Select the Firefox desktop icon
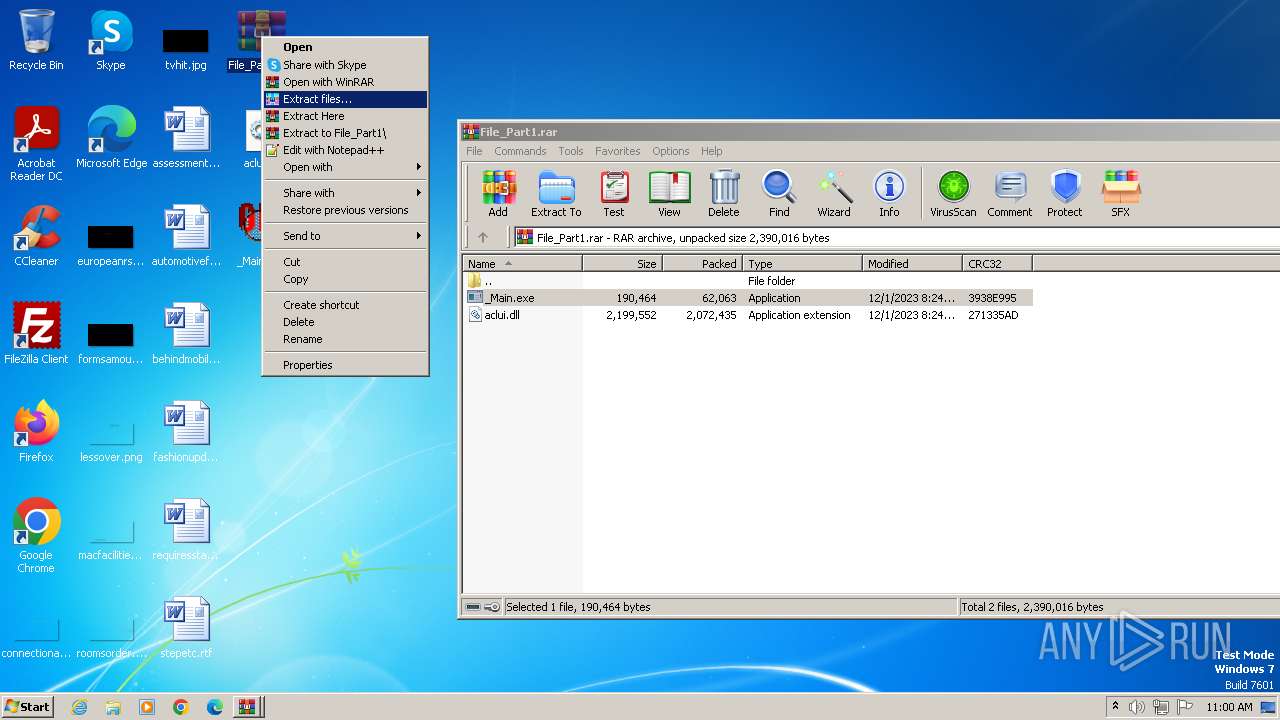The width and height of the screenshot is (1280, 720). 36,432
